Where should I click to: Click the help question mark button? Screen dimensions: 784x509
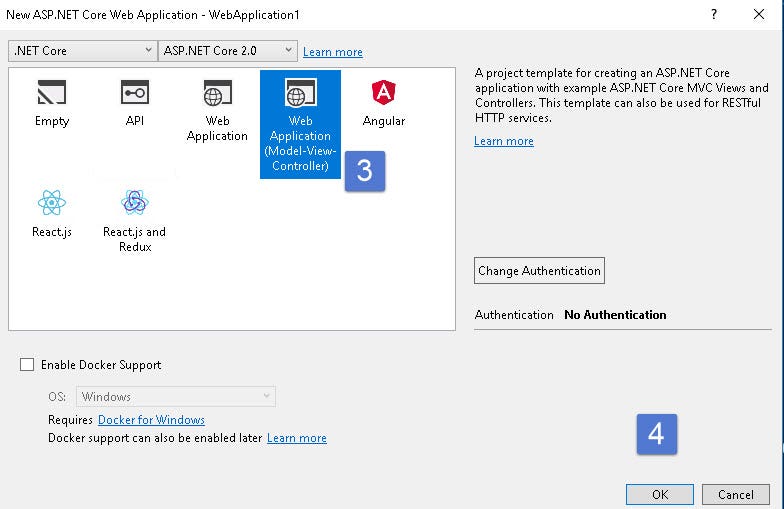714,14
